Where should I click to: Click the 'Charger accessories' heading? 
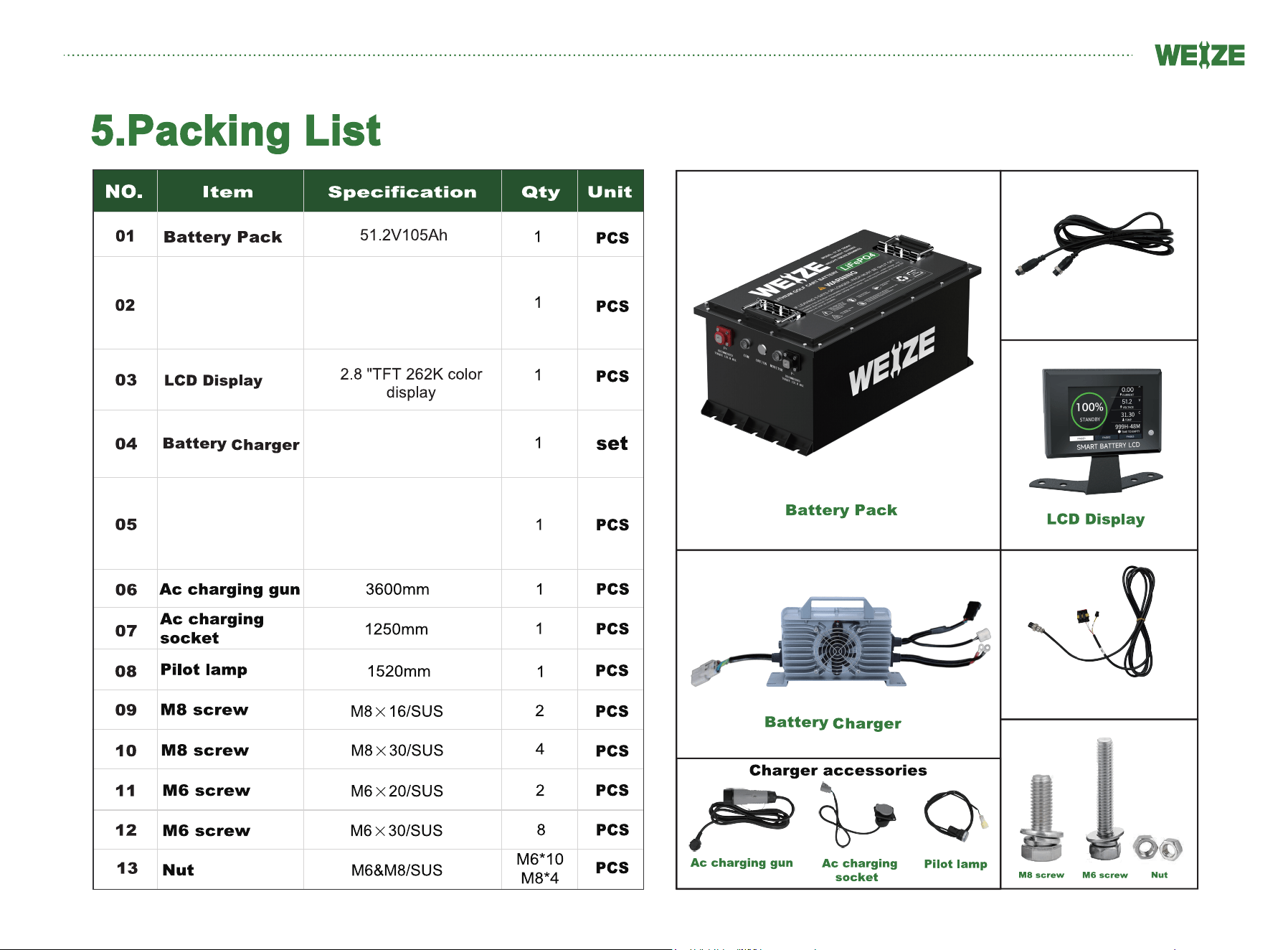(x=838, y=771)
